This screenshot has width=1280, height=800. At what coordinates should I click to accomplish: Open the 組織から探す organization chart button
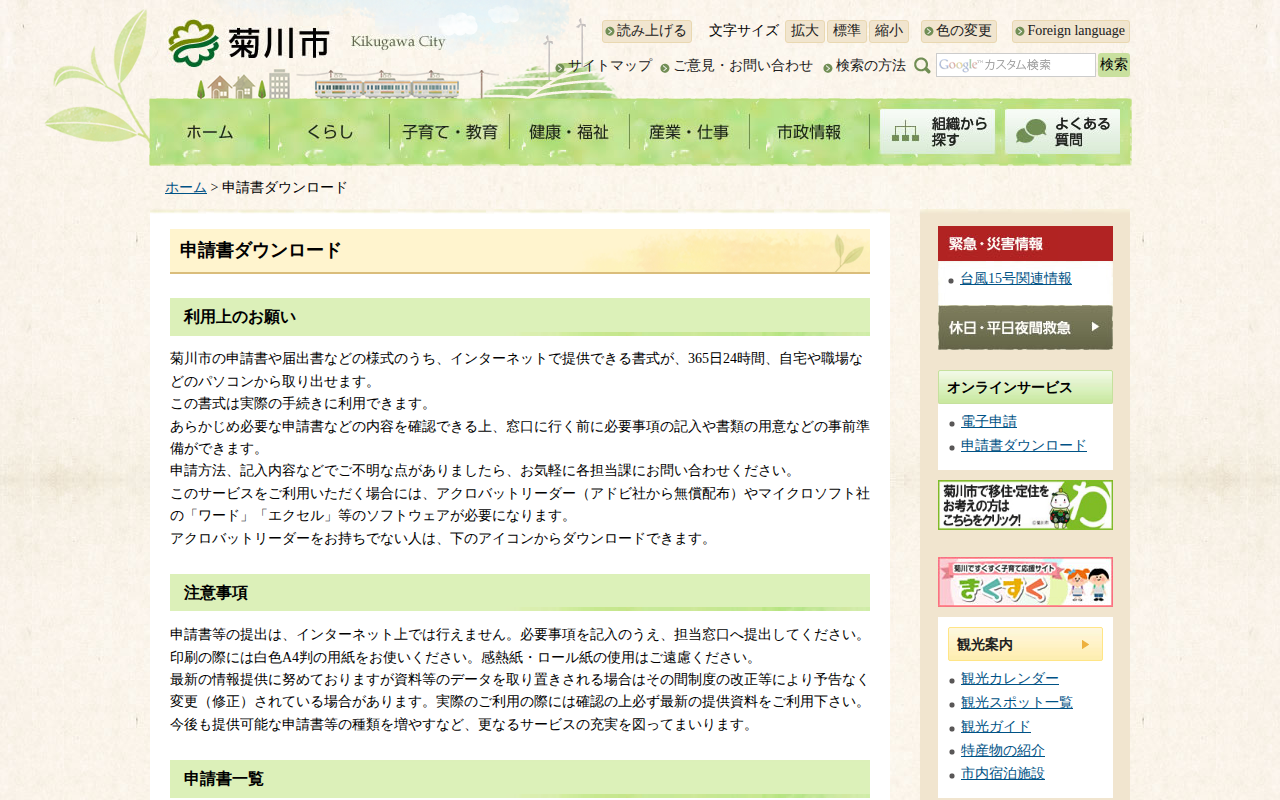coord(937,132)
